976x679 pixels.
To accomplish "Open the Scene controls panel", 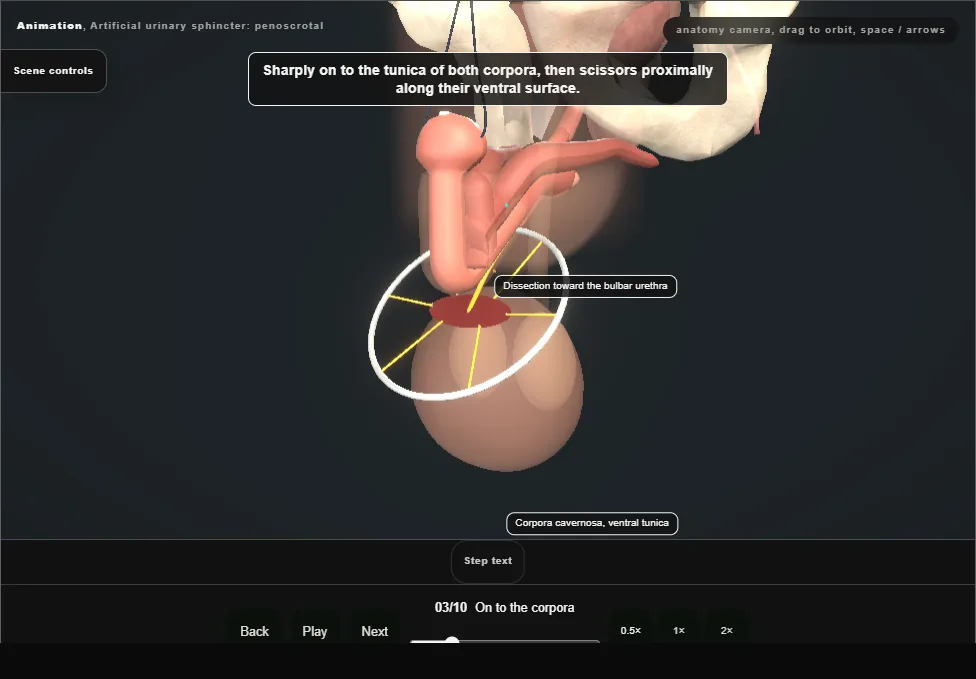I will click(54, 71).
